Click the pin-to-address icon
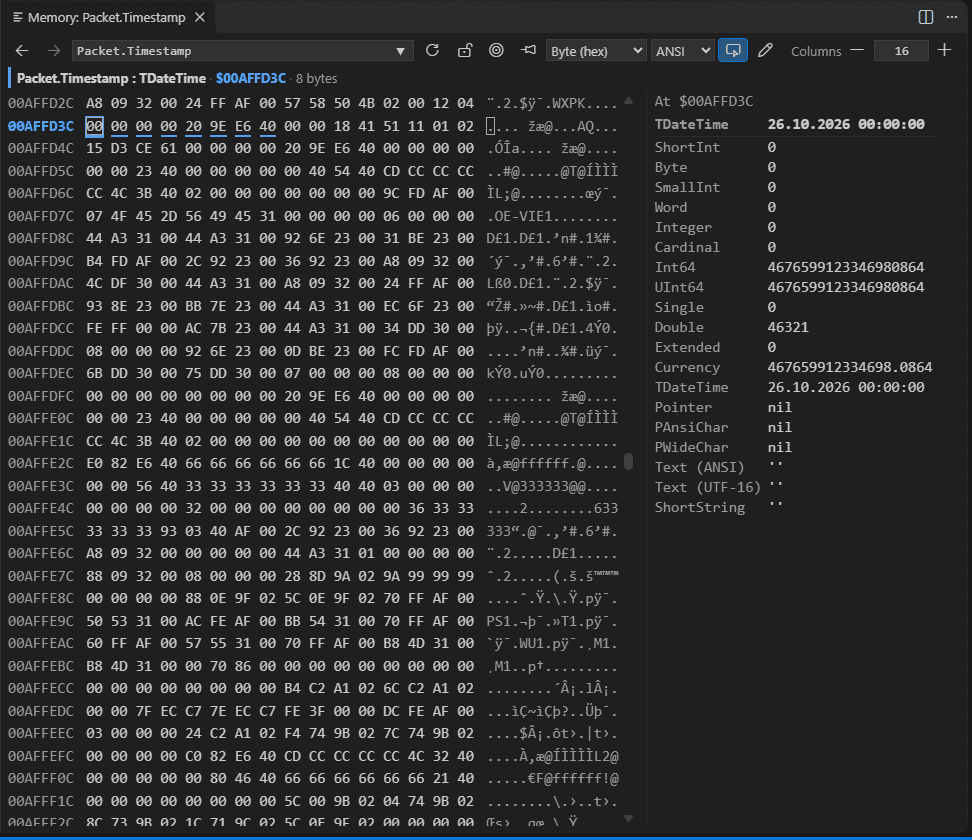This screenshot has height=840, width=972. click(x=529, y=51)
